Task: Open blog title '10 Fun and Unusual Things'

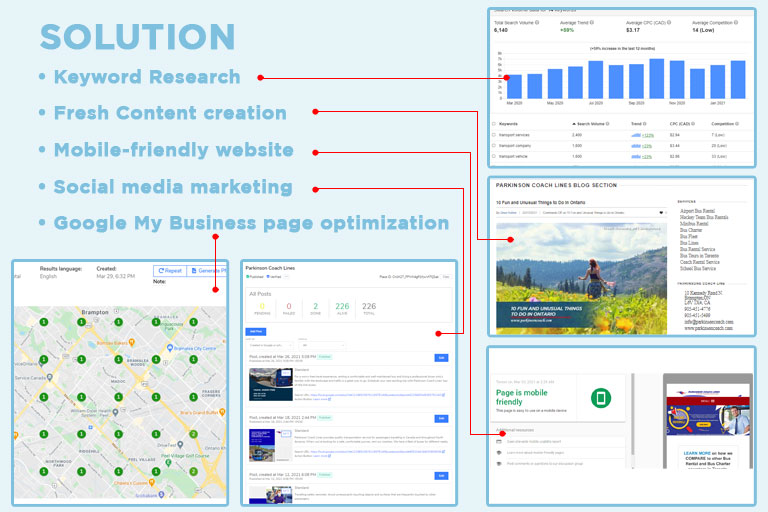Action: (541, 202)
